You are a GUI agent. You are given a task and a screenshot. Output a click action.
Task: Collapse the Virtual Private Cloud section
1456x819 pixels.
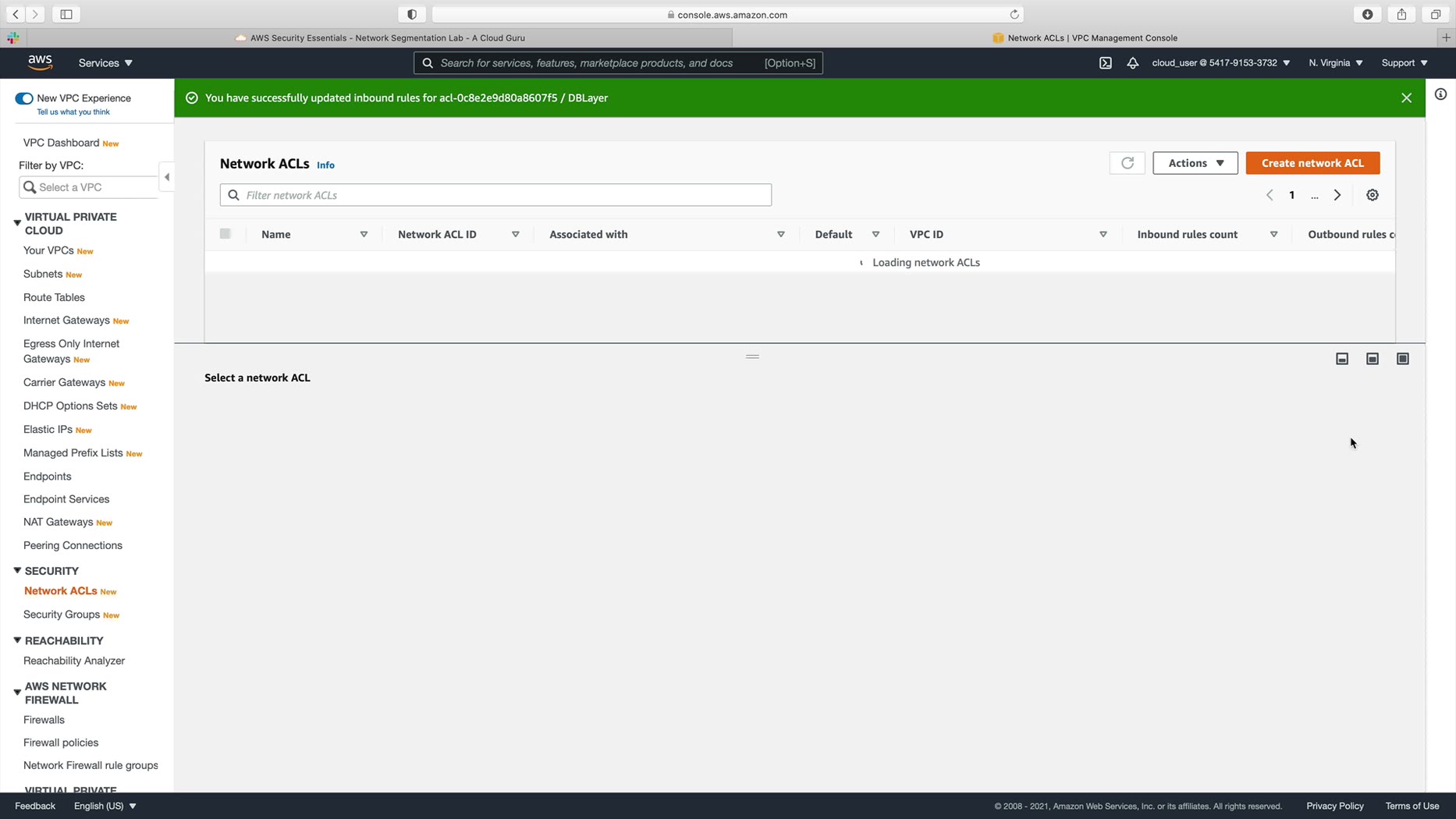coord(17,223)
